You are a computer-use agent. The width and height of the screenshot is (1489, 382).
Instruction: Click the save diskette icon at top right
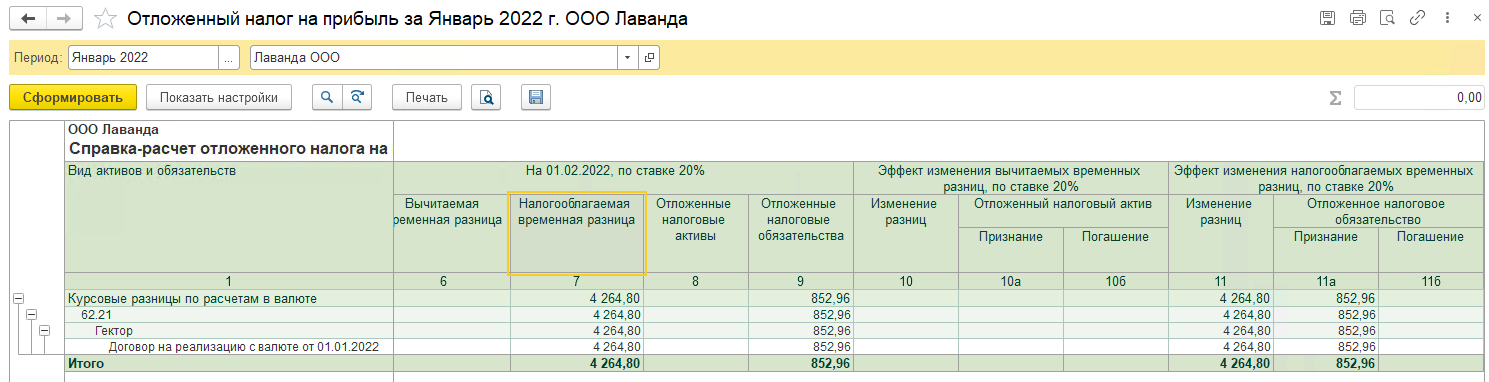click(1327, 18)
